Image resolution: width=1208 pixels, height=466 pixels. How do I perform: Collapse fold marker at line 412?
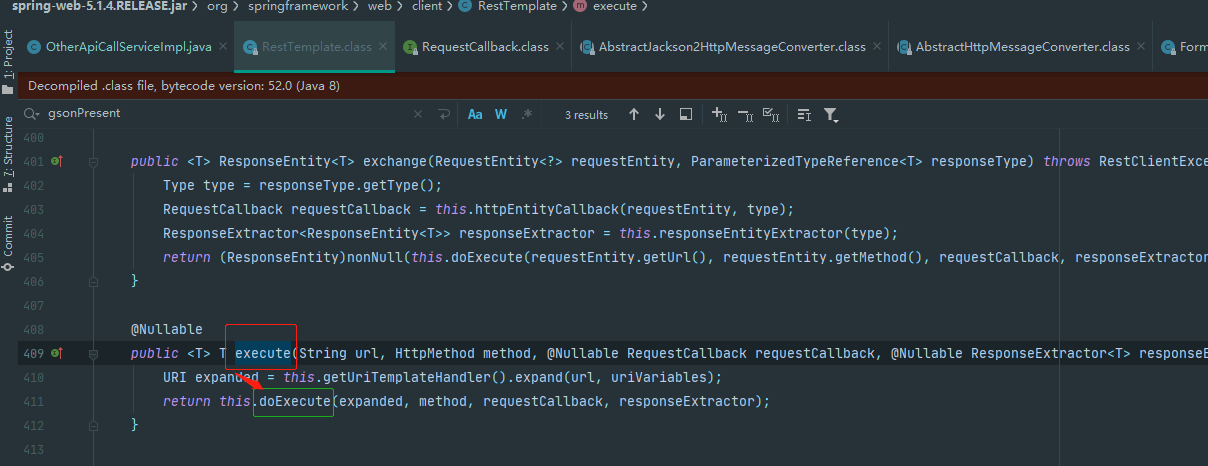point(93,425)
